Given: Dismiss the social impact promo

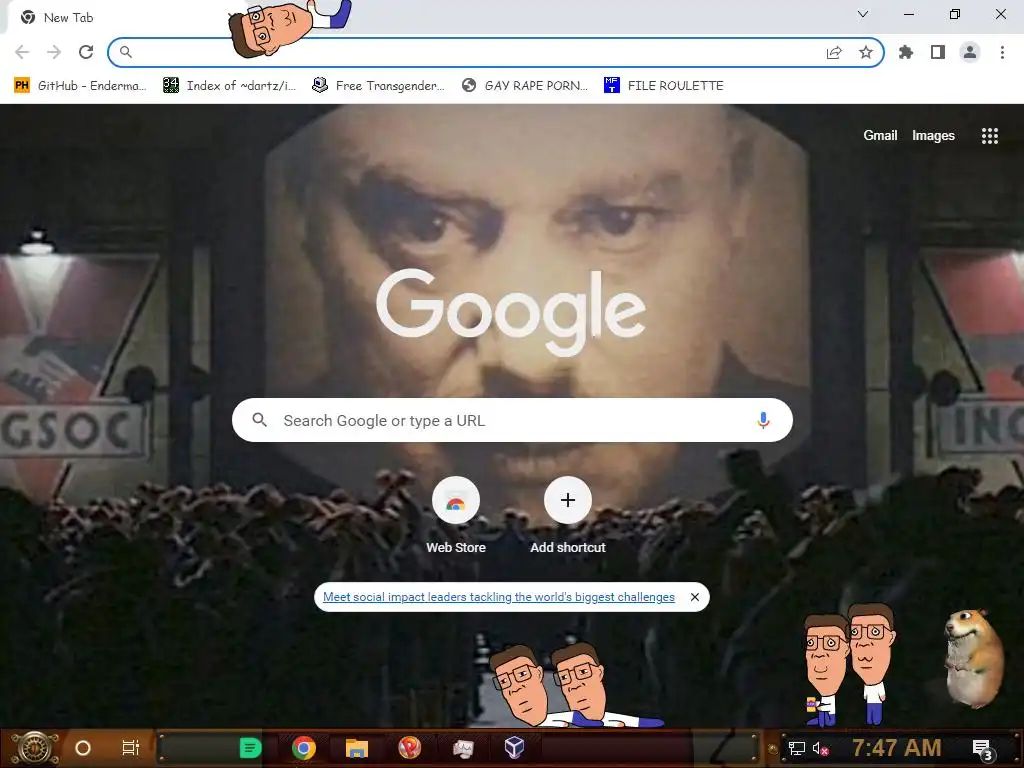Looking at the screenshot, I should click(695, 597).
